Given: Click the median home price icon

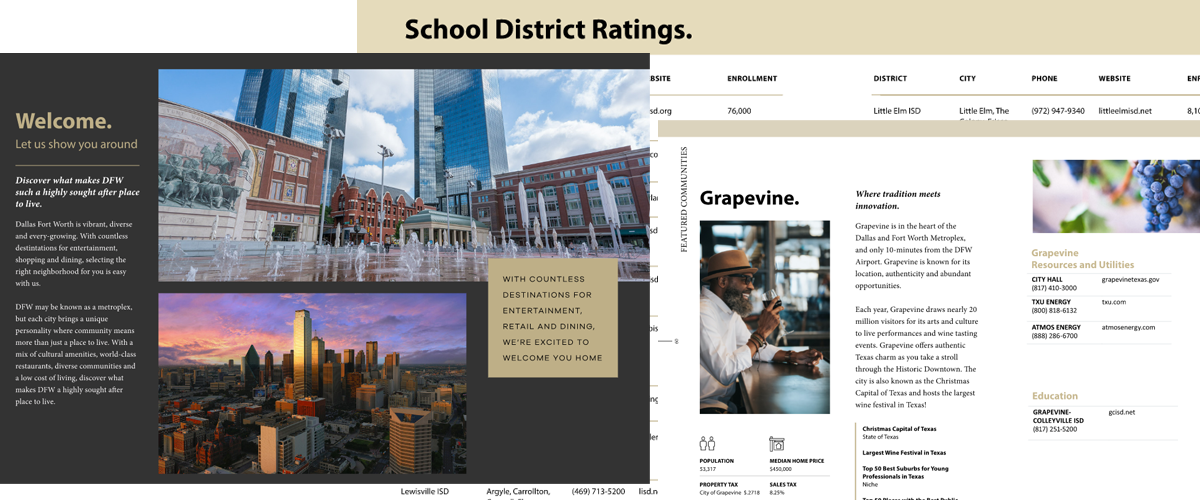Looking at the screenshot, I should pyautogui.click(x=777, y=443).
